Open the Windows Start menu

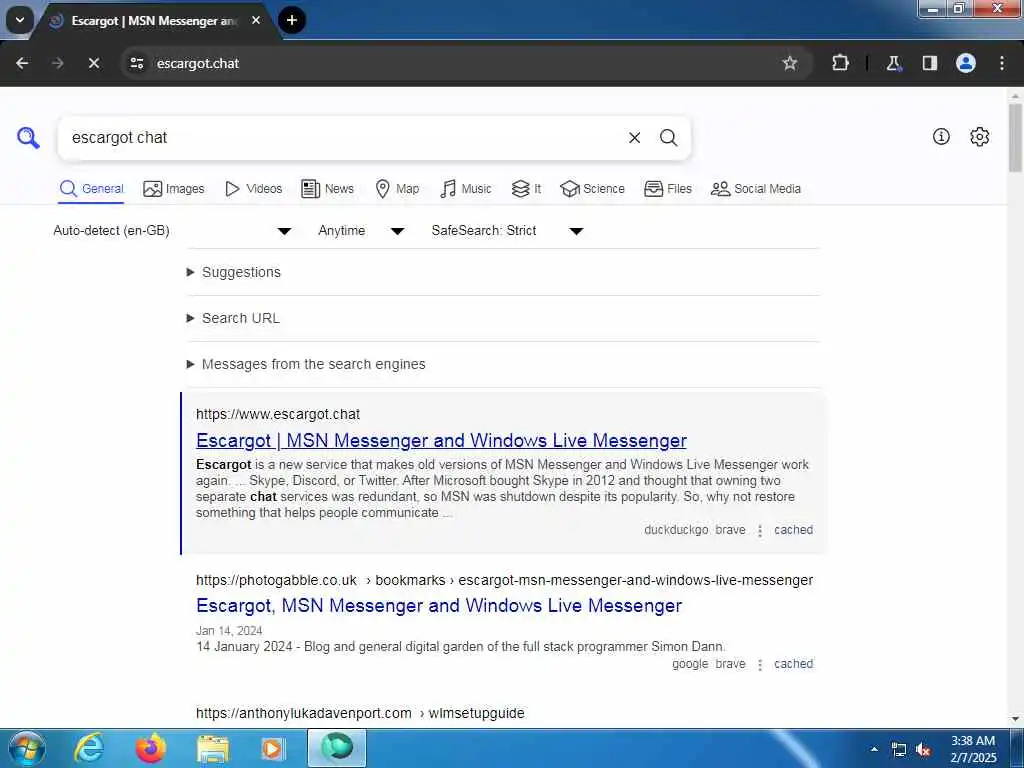pyautogui.click(x=27, y=748)
